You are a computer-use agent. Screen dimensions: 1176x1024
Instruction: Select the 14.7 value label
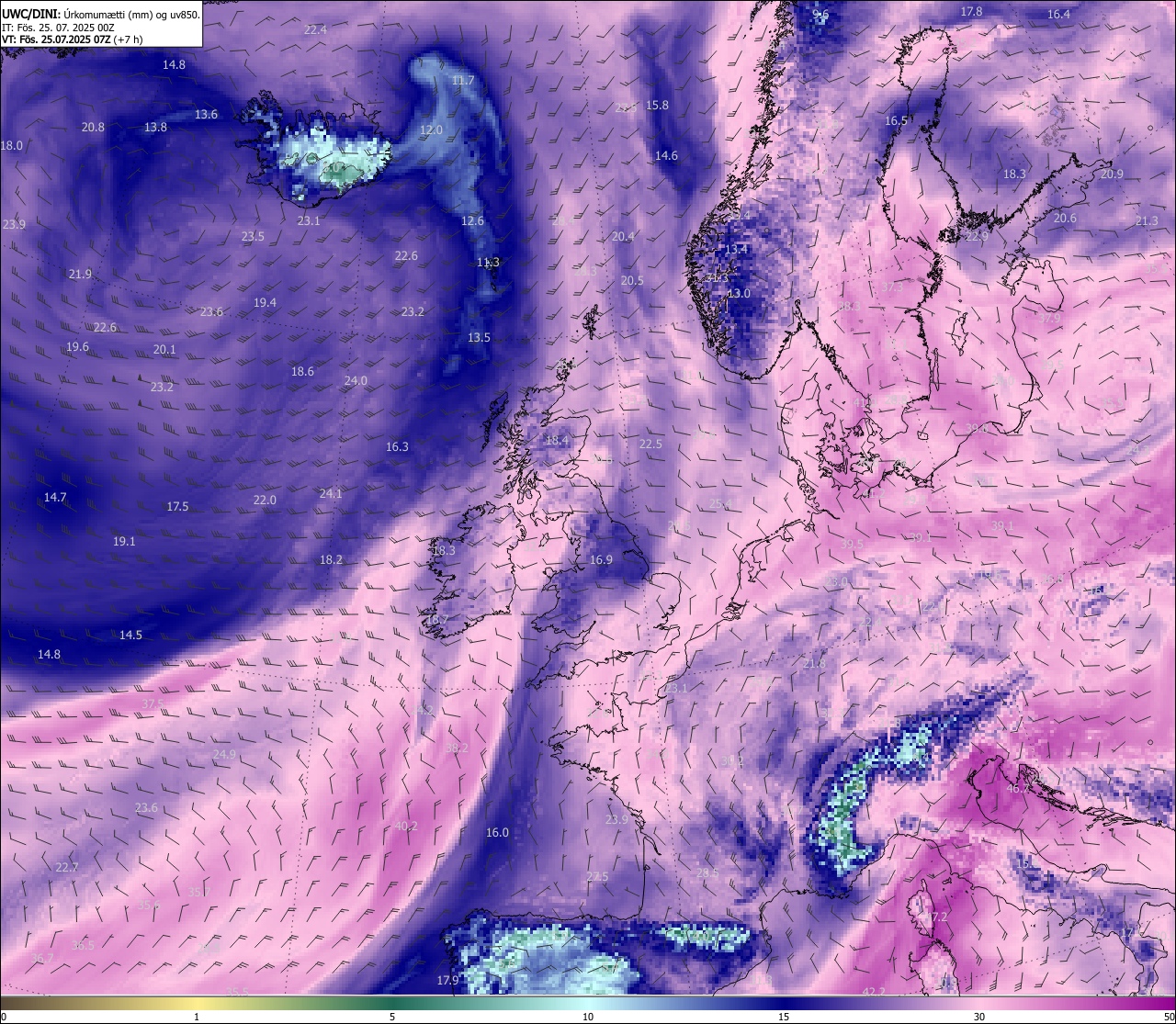coord(55,498)
